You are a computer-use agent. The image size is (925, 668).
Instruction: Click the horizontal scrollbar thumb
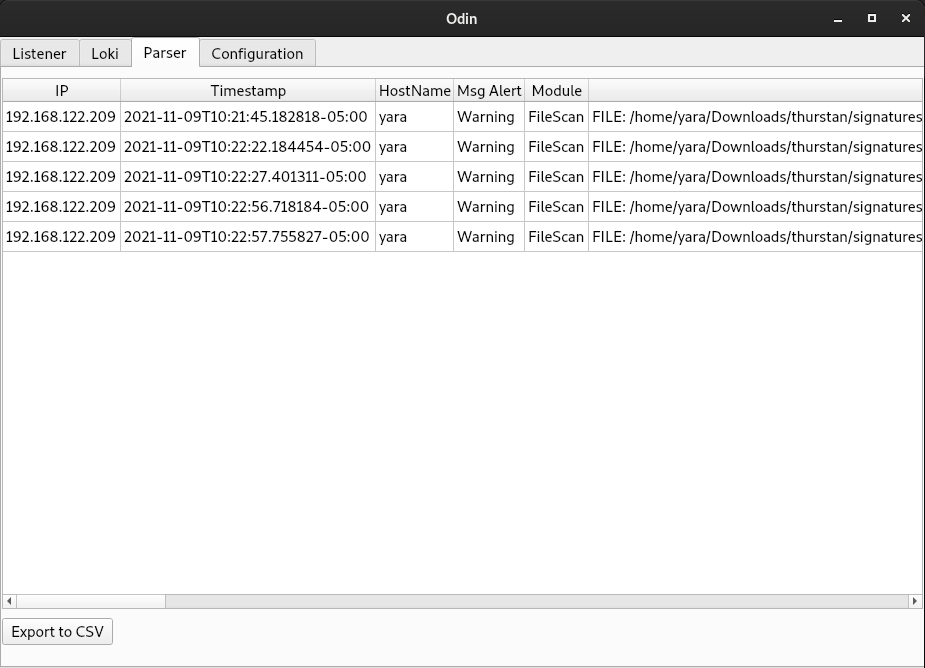tap(91, 601)
